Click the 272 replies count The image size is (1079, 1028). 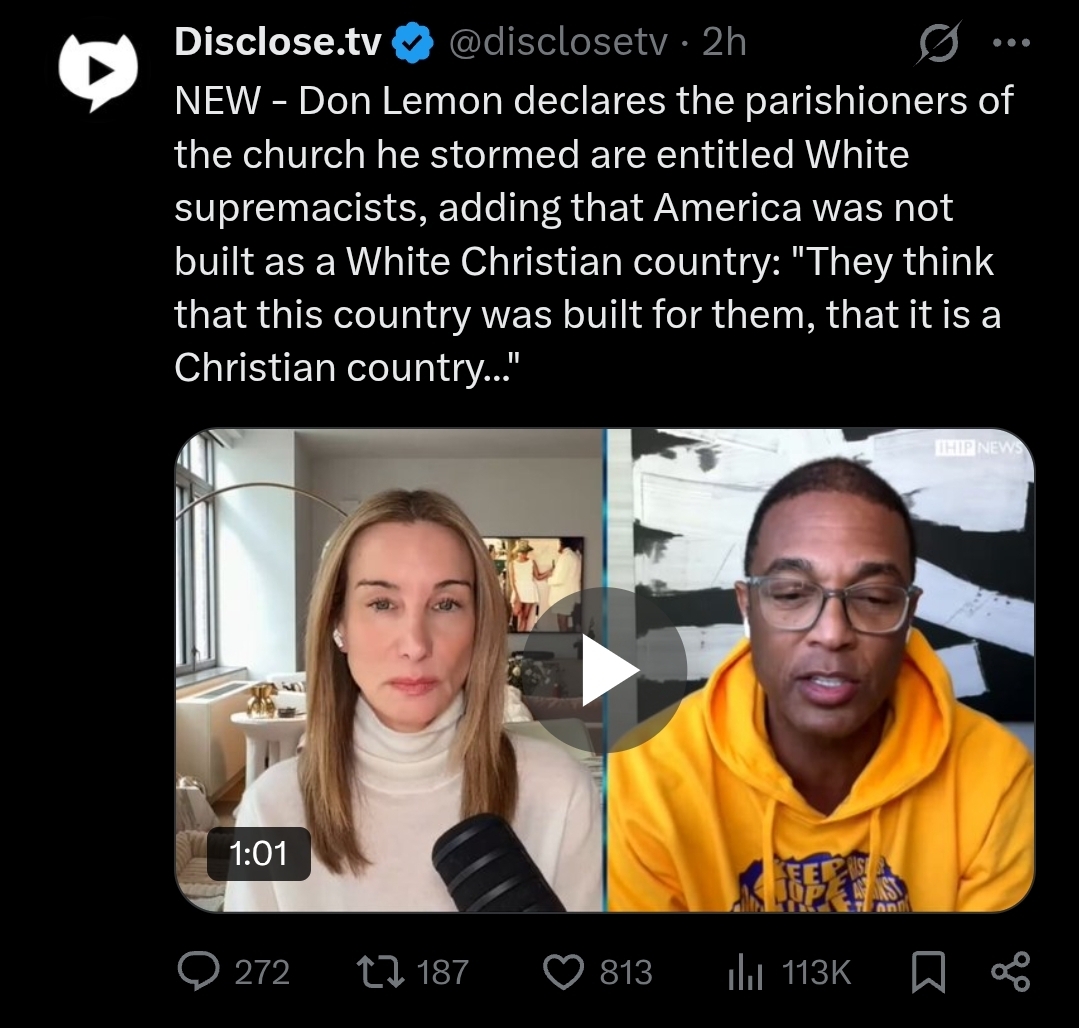262,972
